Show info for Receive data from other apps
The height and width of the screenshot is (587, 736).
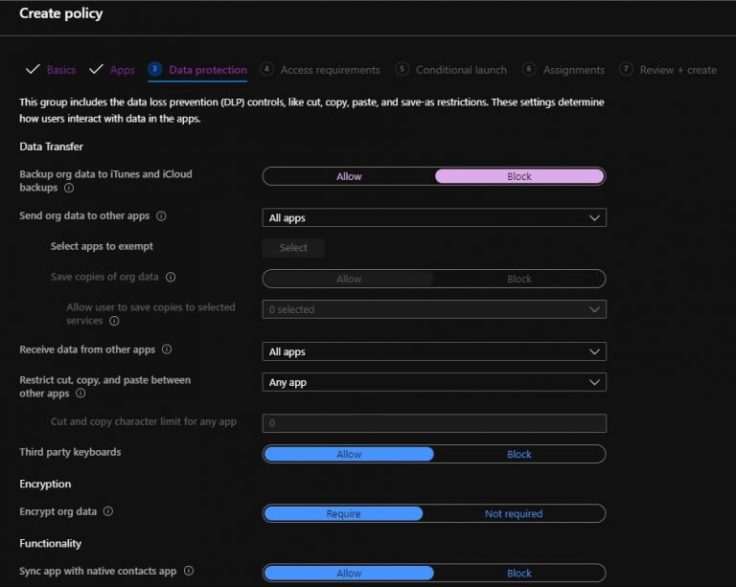pos(167,350)
